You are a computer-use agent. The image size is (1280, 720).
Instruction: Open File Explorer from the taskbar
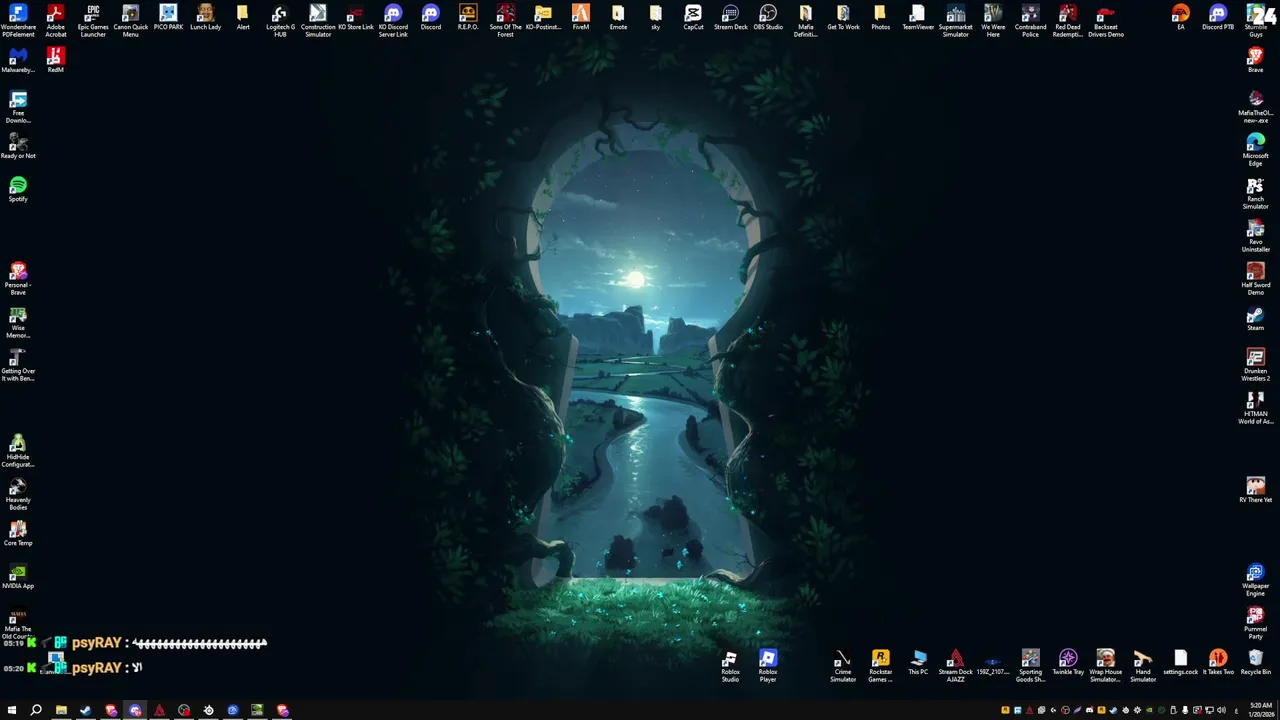pos(61,710)
